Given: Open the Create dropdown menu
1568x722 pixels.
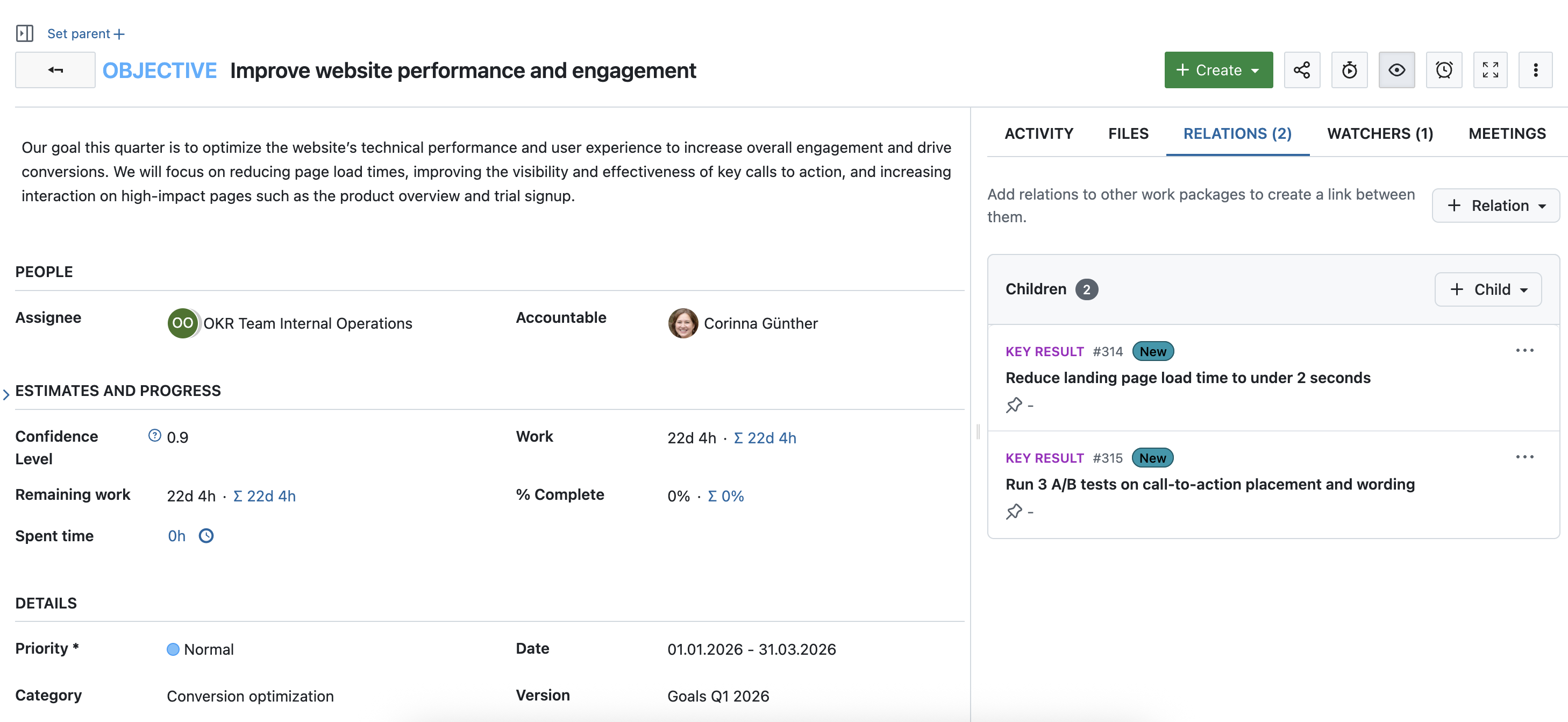Looking at the screenshot, I should [x=1217, y=69].
